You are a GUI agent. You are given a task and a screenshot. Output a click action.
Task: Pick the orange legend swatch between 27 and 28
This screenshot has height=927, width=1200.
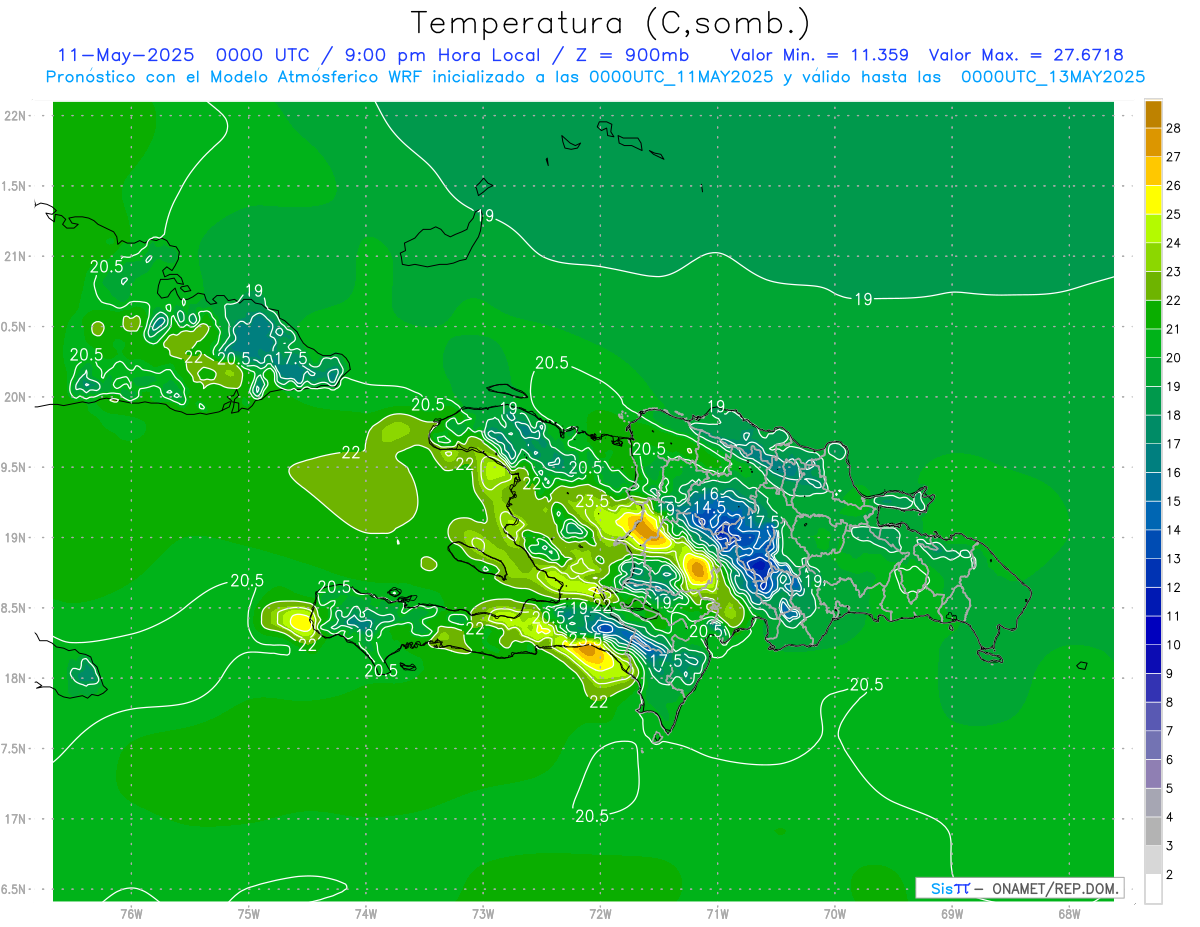click(x=1153, y=143)
